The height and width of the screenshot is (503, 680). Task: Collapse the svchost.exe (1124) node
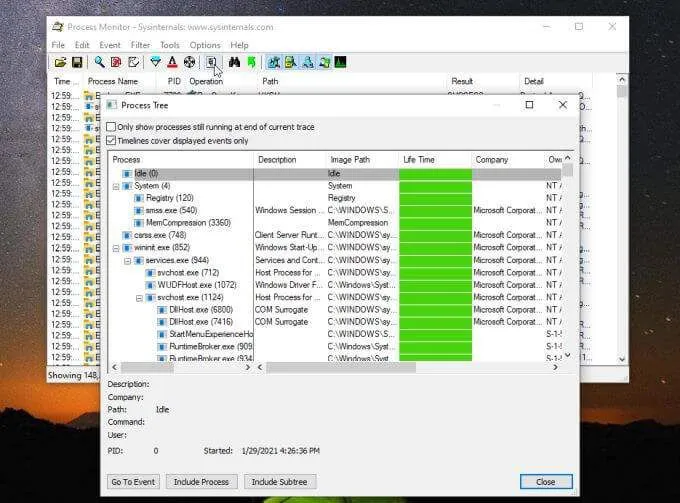(139, 298)
